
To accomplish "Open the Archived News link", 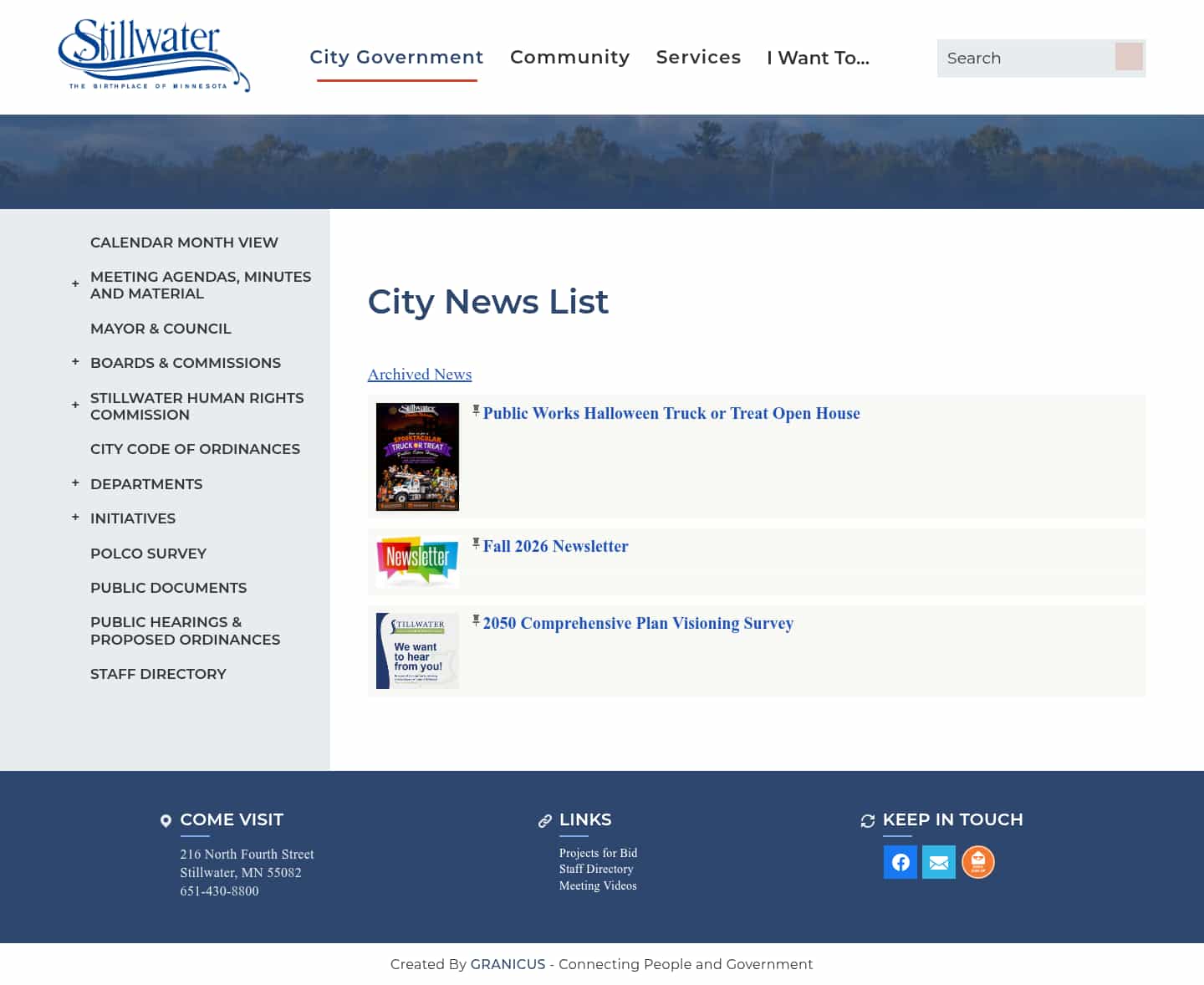I will 420,375.
